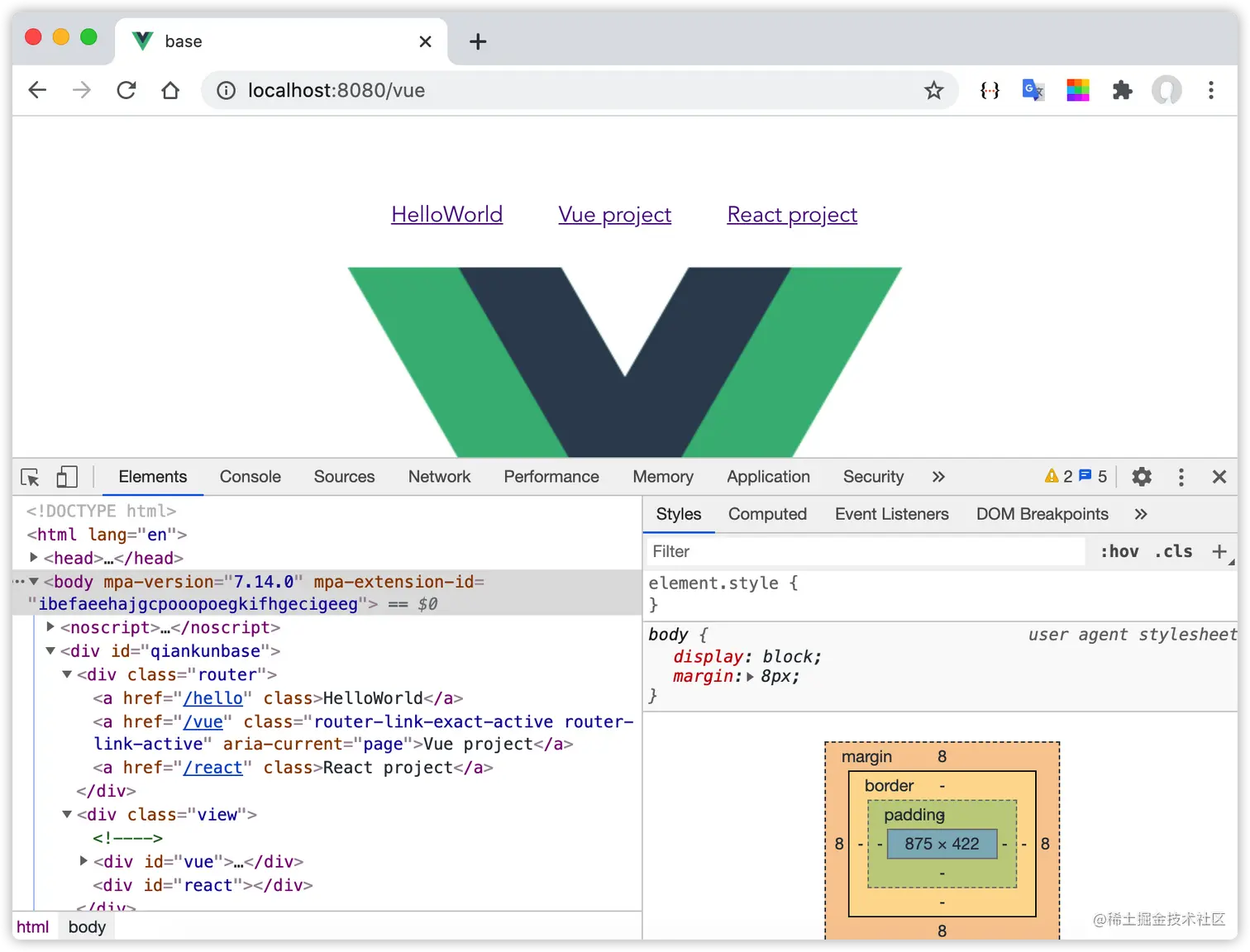Image resolution: width=1250 pixels, height=952 pixels.
Task: Follow the /vue href in DOM tree
Action: pyautogui.click(x=203, y=721)
